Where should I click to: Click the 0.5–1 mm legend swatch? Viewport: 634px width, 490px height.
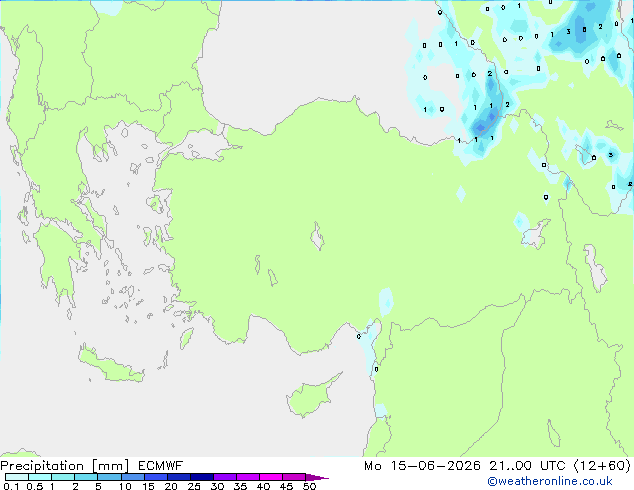[x=40, y=477]
